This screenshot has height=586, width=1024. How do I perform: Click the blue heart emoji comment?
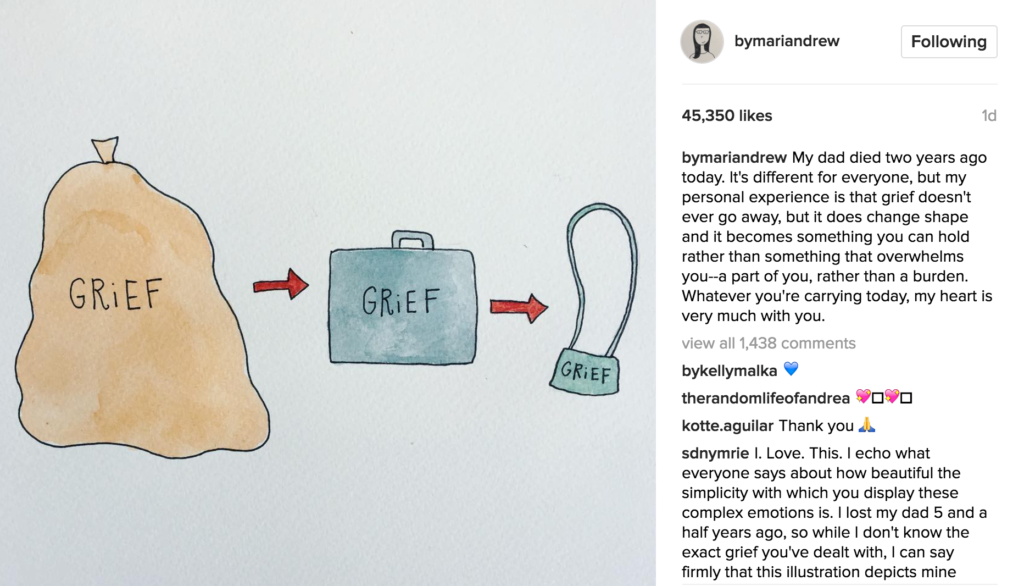tap(791, 369)
